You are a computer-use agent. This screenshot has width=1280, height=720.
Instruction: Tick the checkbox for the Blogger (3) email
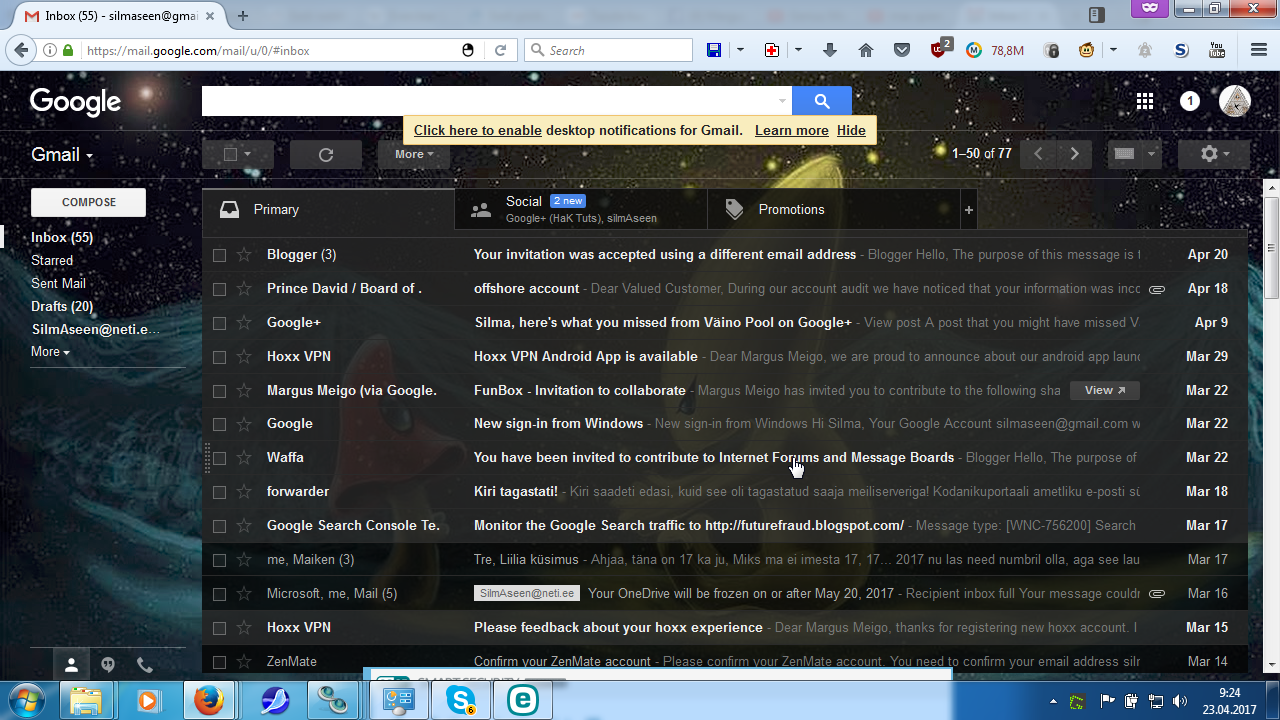[219, 255]
